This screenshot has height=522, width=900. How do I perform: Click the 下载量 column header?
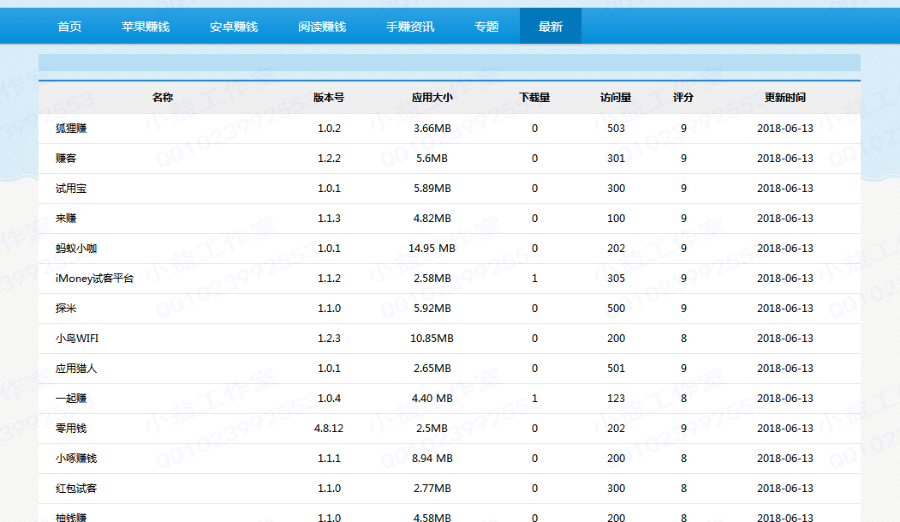click(534, 98)
